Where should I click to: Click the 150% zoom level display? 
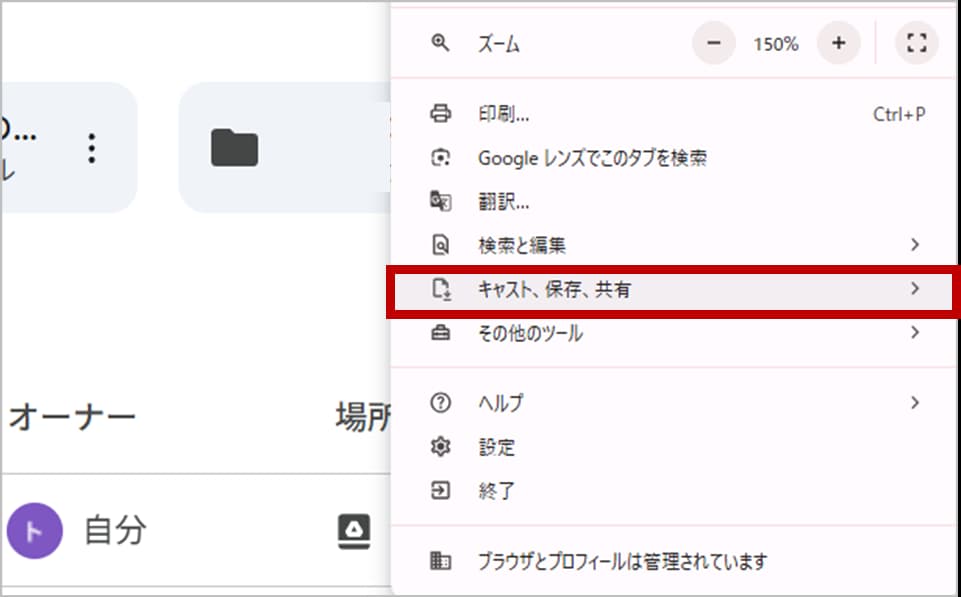click(x=776, y=44)
